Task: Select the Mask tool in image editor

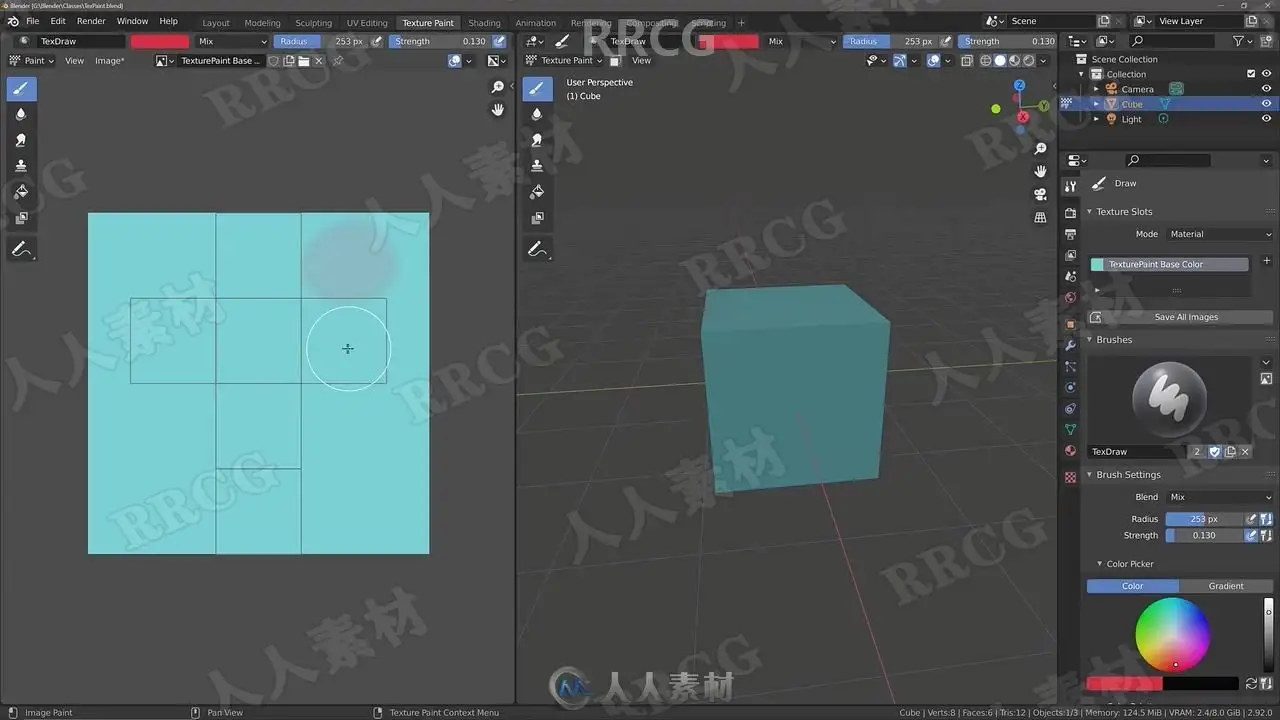Action: [x=21, y=217]
